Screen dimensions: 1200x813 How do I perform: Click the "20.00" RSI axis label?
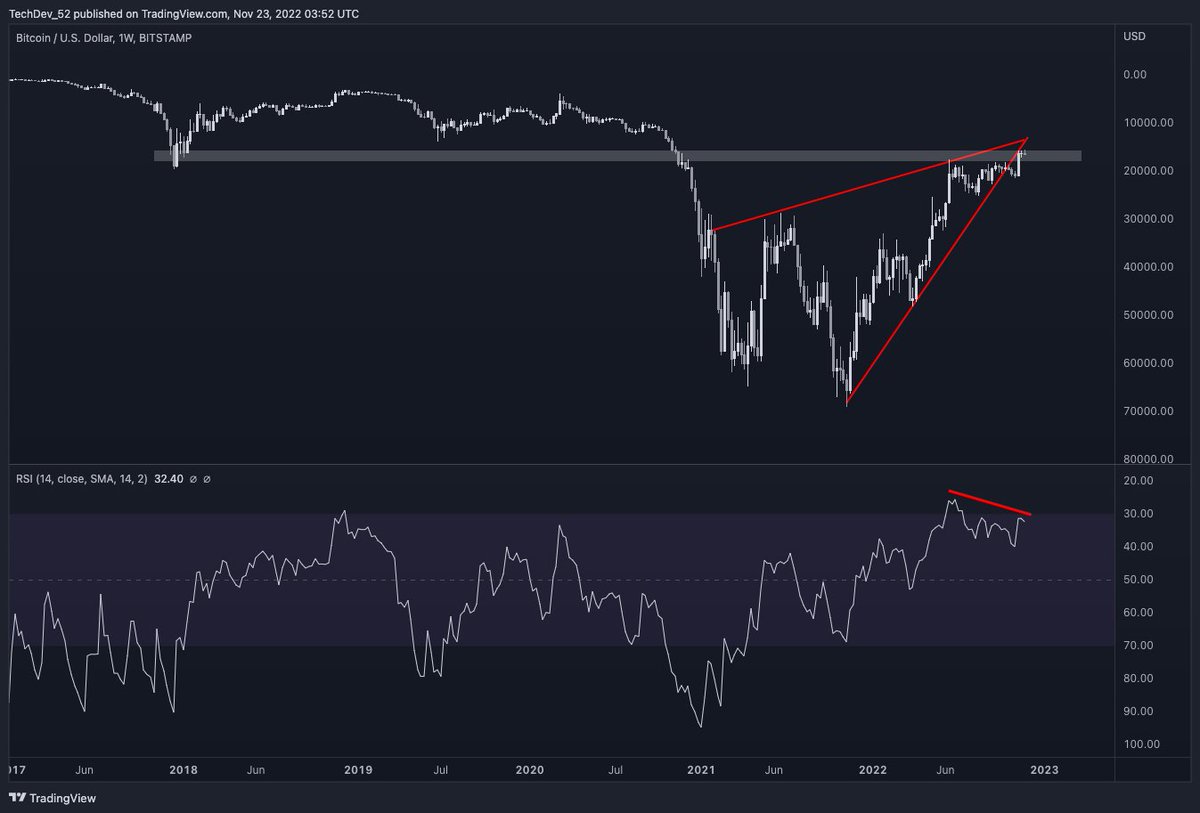1138,481
